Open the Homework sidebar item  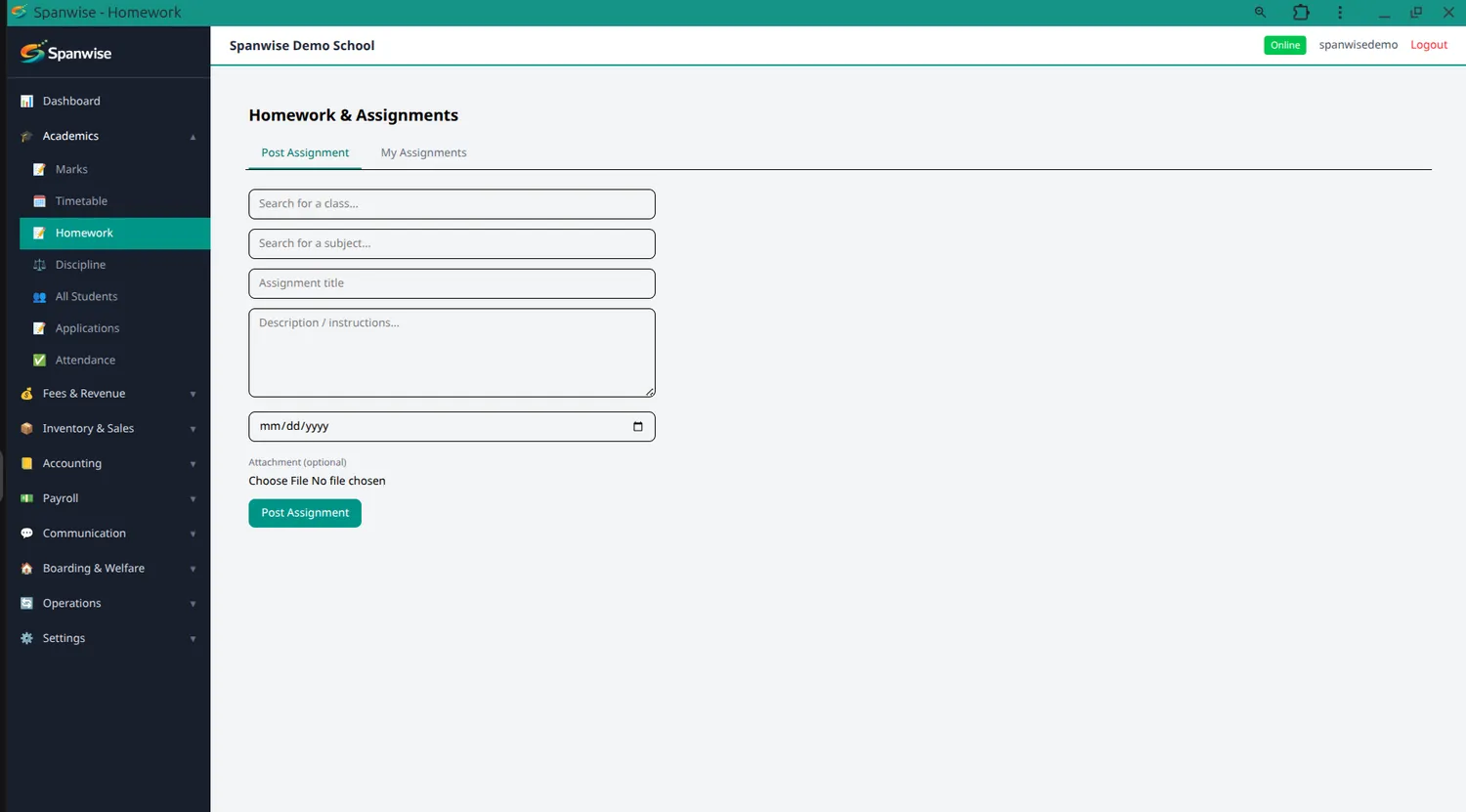[x=114, y=233]
